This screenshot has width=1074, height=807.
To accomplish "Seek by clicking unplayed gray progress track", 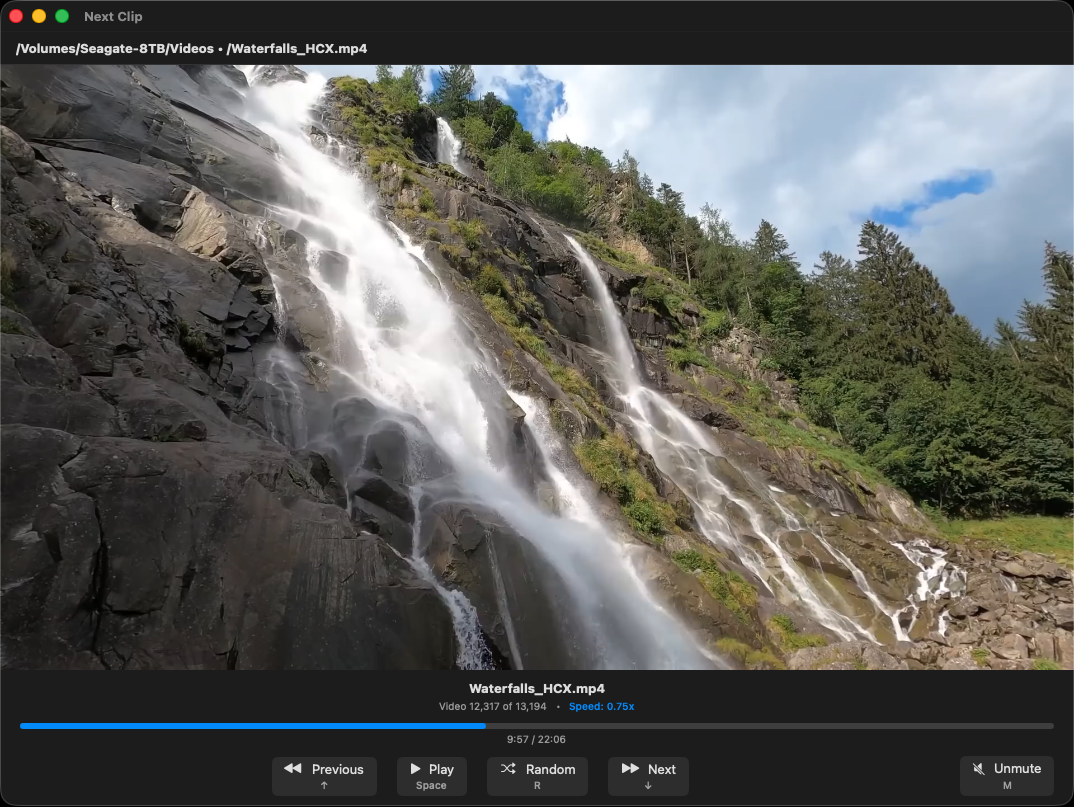I will coord(770,726).
